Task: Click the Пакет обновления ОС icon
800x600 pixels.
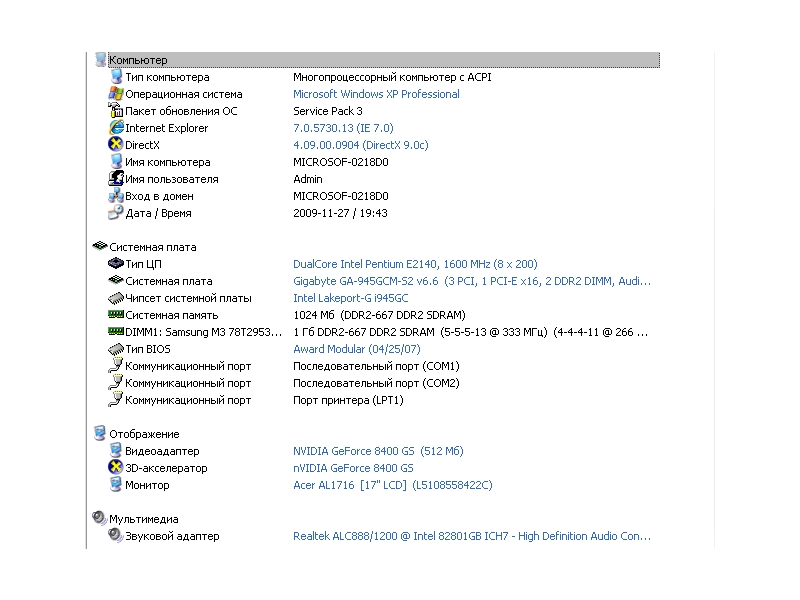Action: click(116, 111)
